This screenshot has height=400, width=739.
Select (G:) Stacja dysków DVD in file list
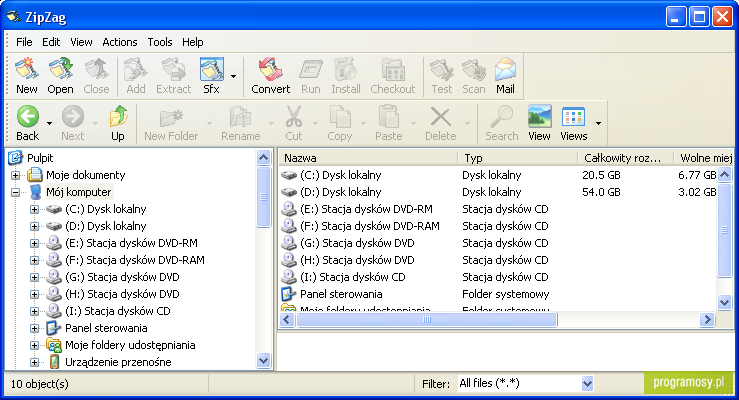click(357, 243)
